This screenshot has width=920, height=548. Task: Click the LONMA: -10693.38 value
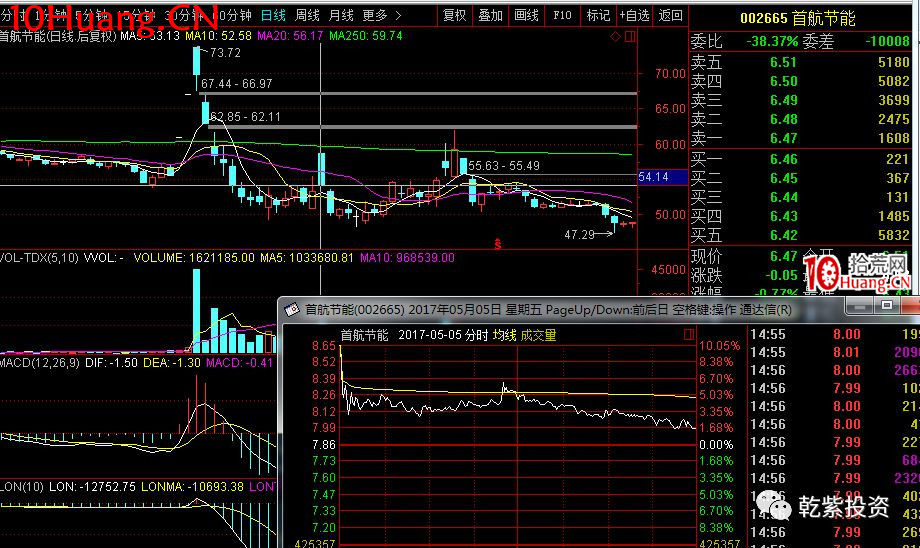[x=192, y=486]
